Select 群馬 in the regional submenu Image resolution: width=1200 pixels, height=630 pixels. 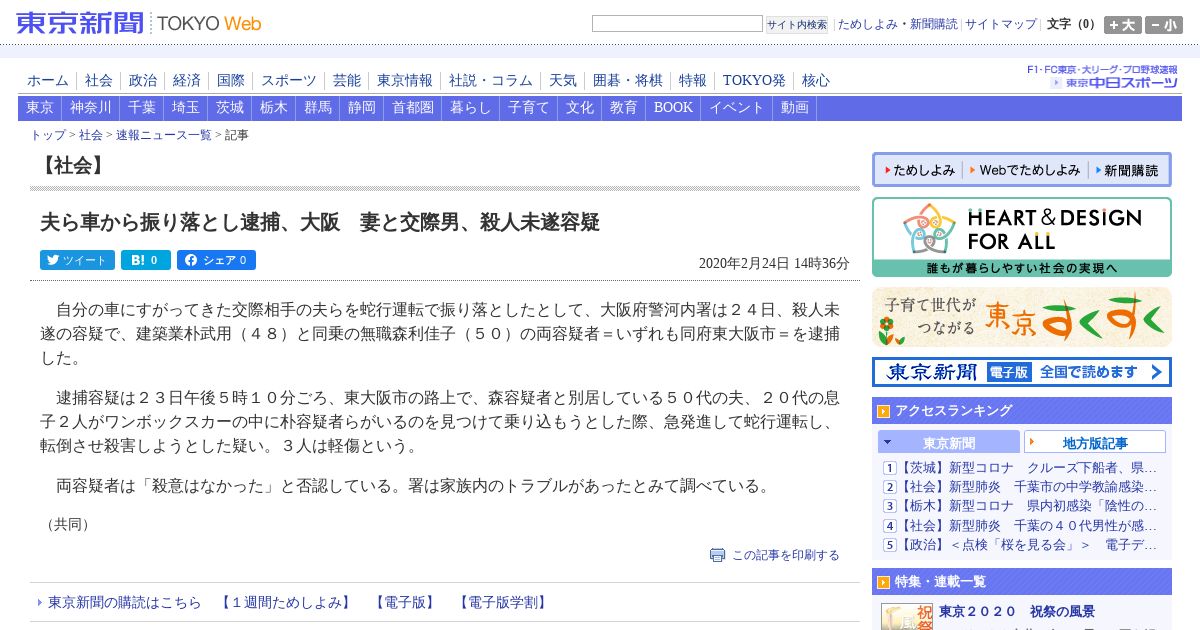pos(318,108)
